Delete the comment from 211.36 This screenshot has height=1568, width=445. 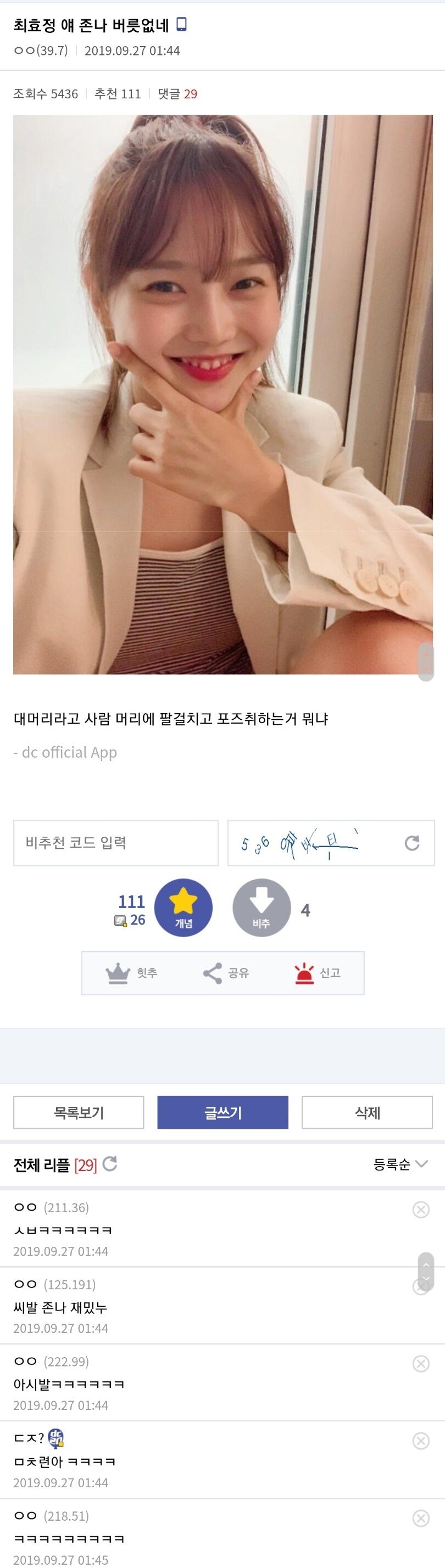coord(421,1209)
